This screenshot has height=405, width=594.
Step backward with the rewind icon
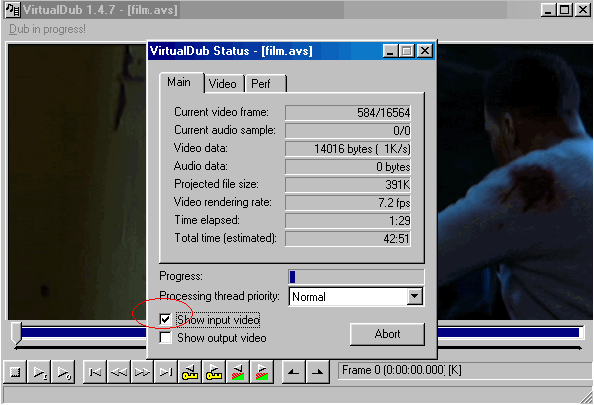coord(119,372)
